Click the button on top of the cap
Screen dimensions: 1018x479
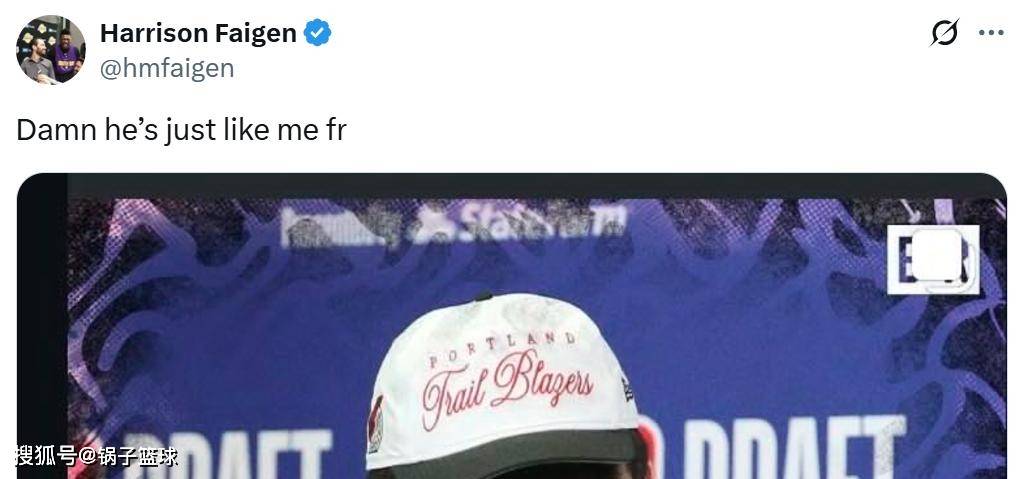coord(482,296)
